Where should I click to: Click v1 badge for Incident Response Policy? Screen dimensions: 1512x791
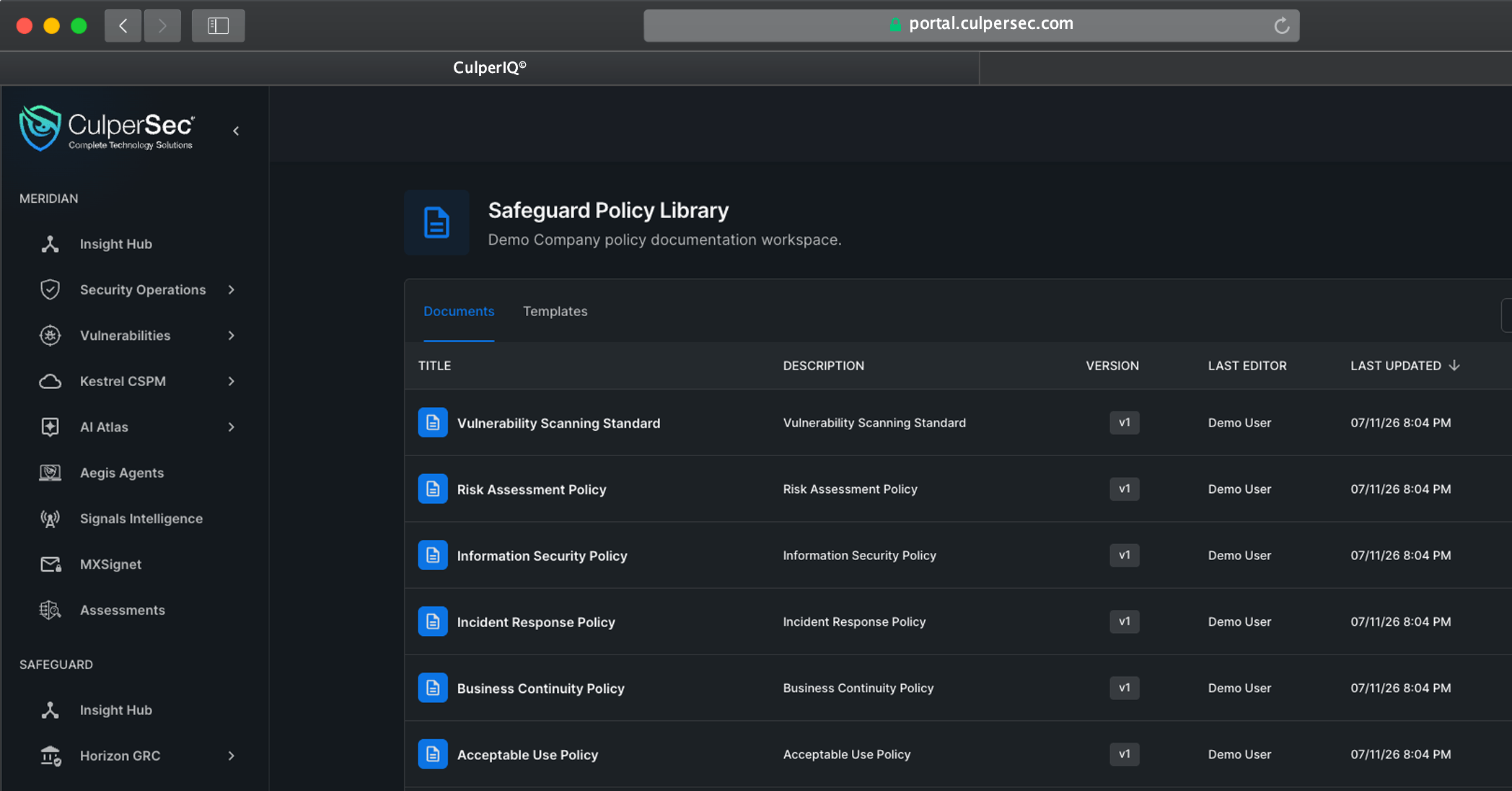1124,621
